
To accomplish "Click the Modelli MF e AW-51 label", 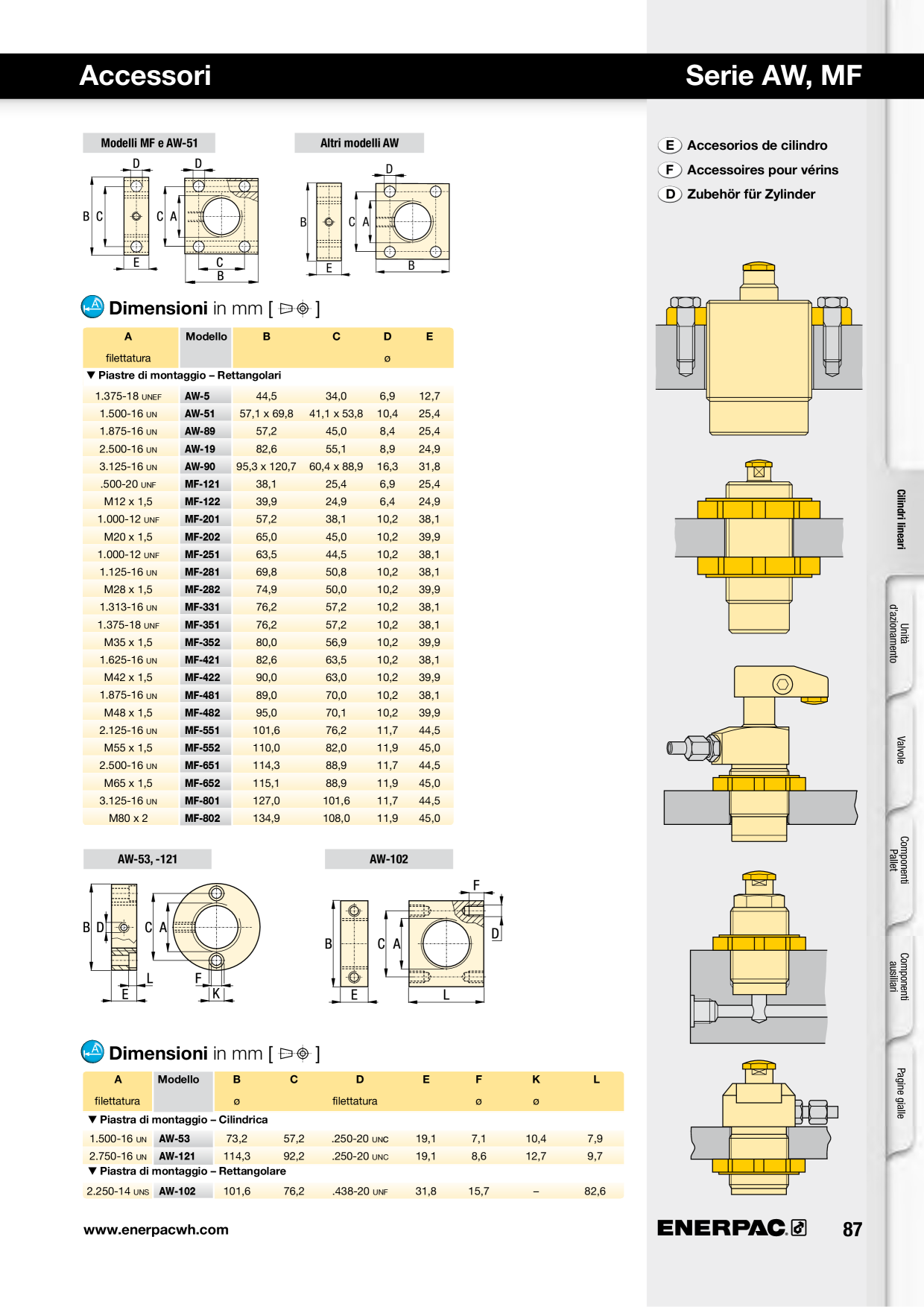I will pos(149,143).
